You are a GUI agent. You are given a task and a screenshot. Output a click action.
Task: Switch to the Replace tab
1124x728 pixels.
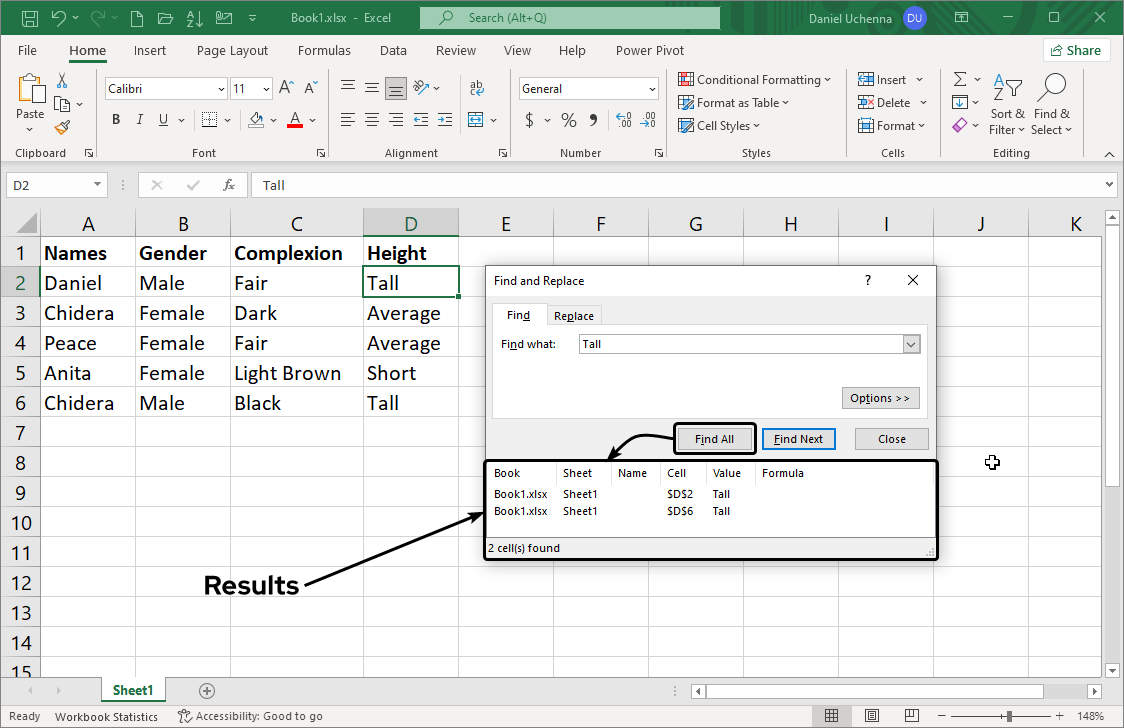point(574,316)
